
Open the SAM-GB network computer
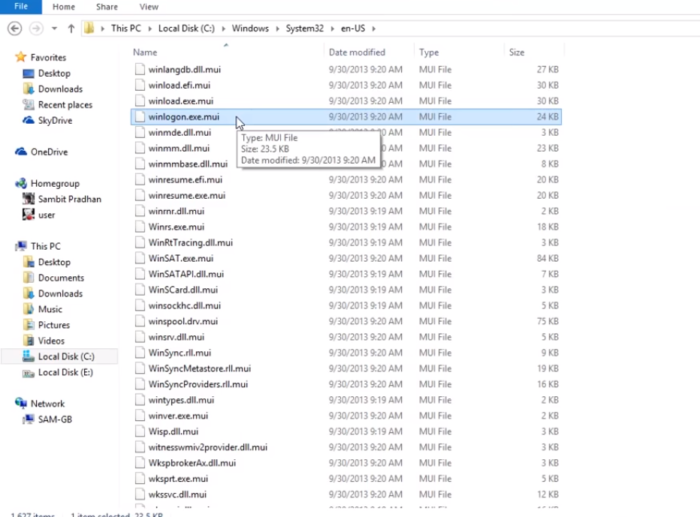(54, 419)
